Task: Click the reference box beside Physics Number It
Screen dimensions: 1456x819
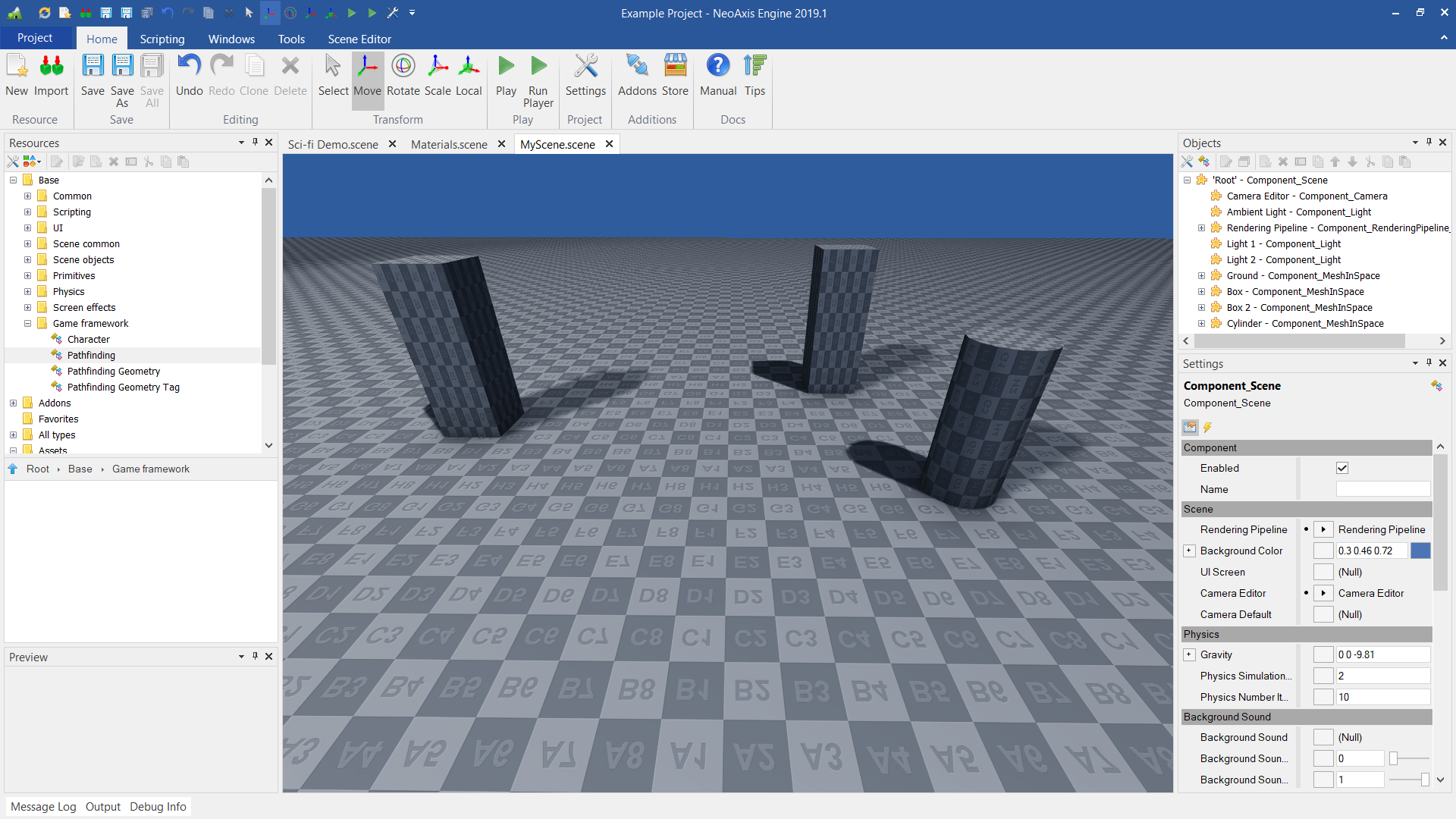Action: (1323, 698)
